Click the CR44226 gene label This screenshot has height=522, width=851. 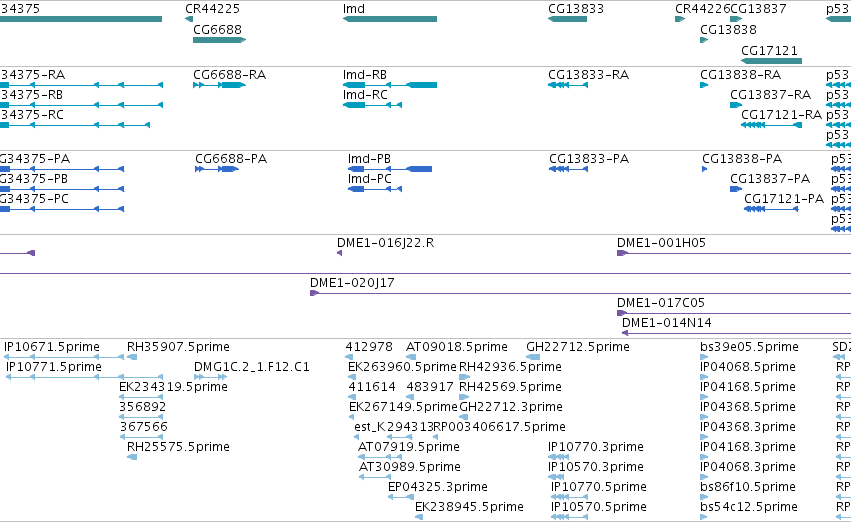pos(702,9)
